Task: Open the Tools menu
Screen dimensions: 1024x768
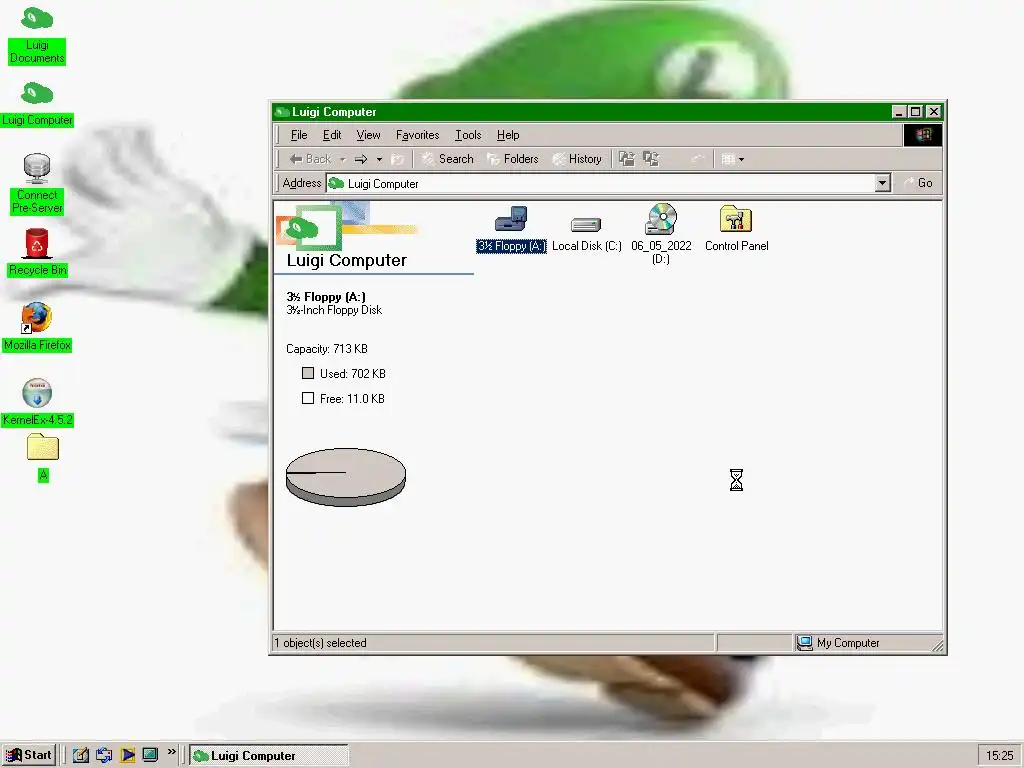Action: point(468,135)
